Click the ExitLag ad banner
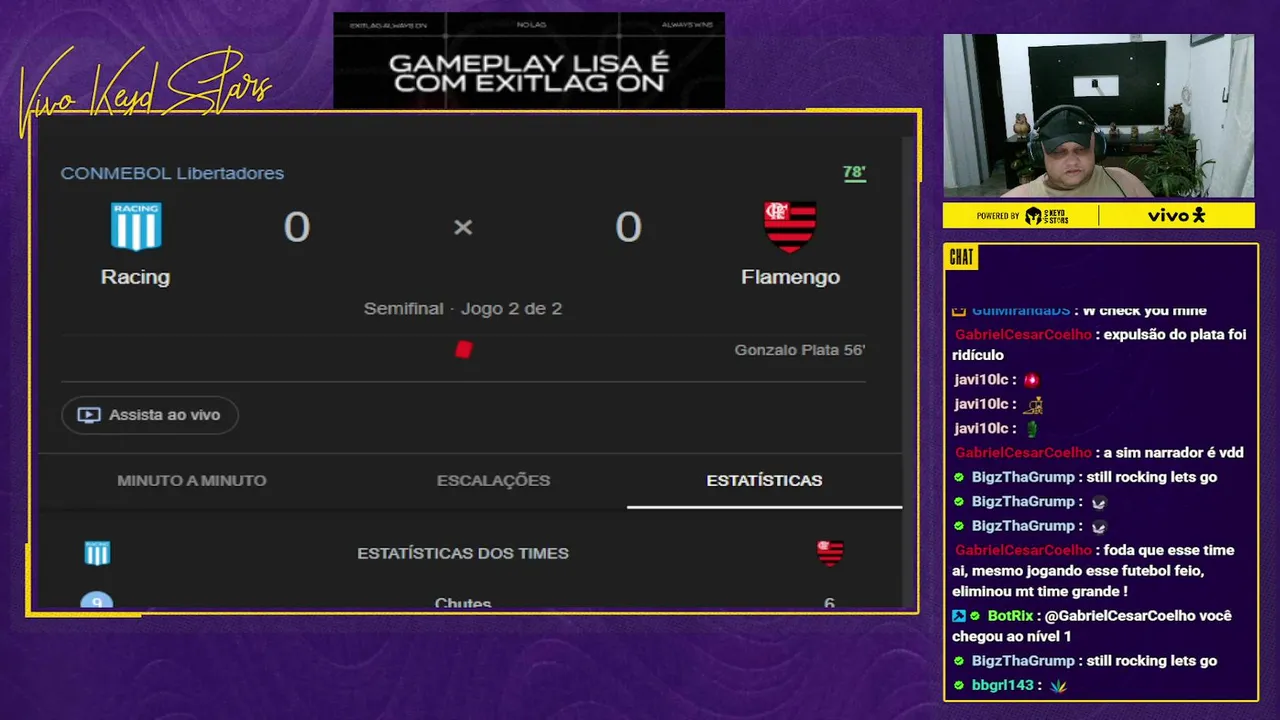 pos(529,60)
